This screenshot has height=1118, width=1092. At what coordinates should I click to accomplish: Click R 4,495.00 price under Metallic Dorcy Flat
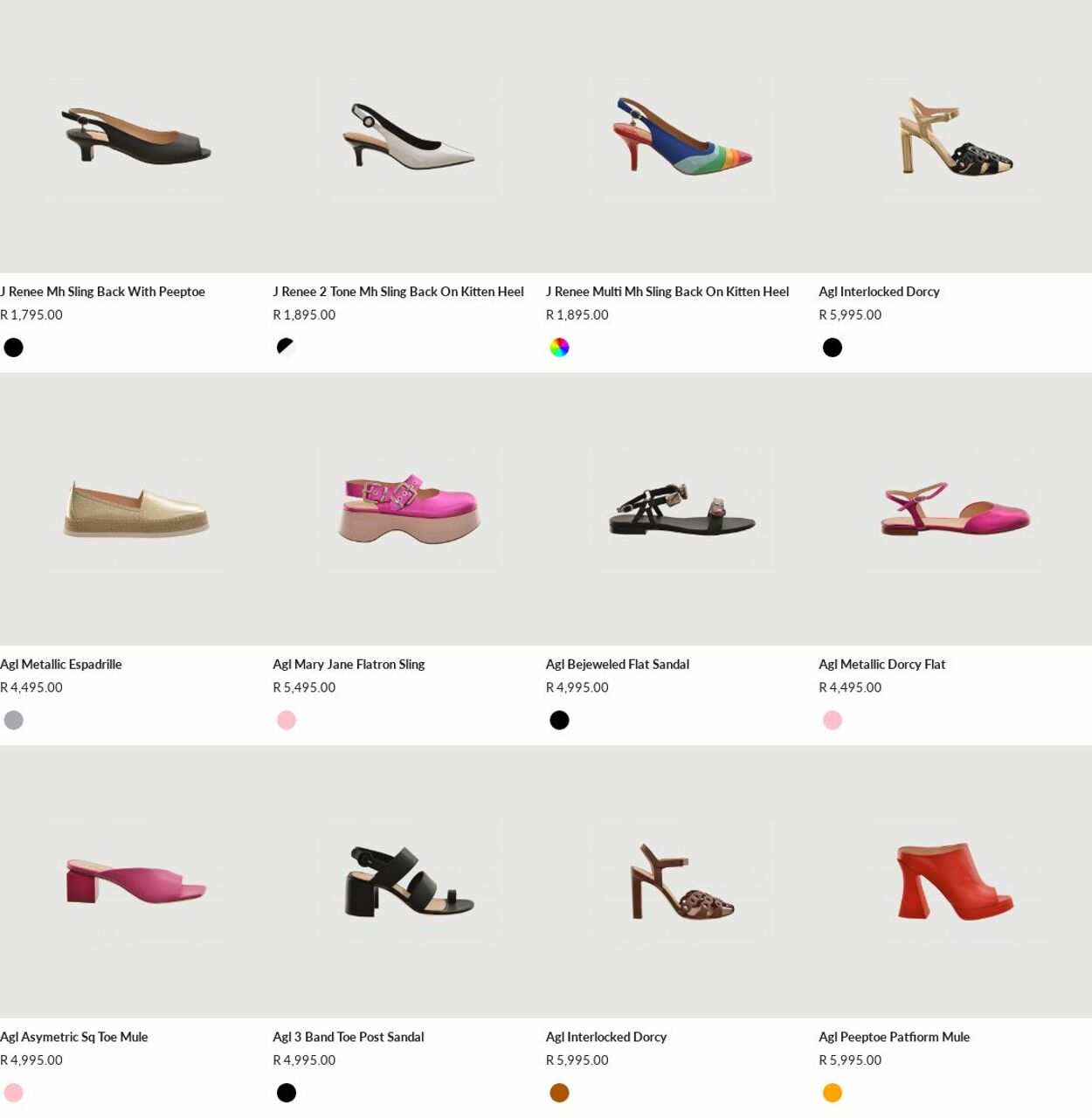click(850, 688)
